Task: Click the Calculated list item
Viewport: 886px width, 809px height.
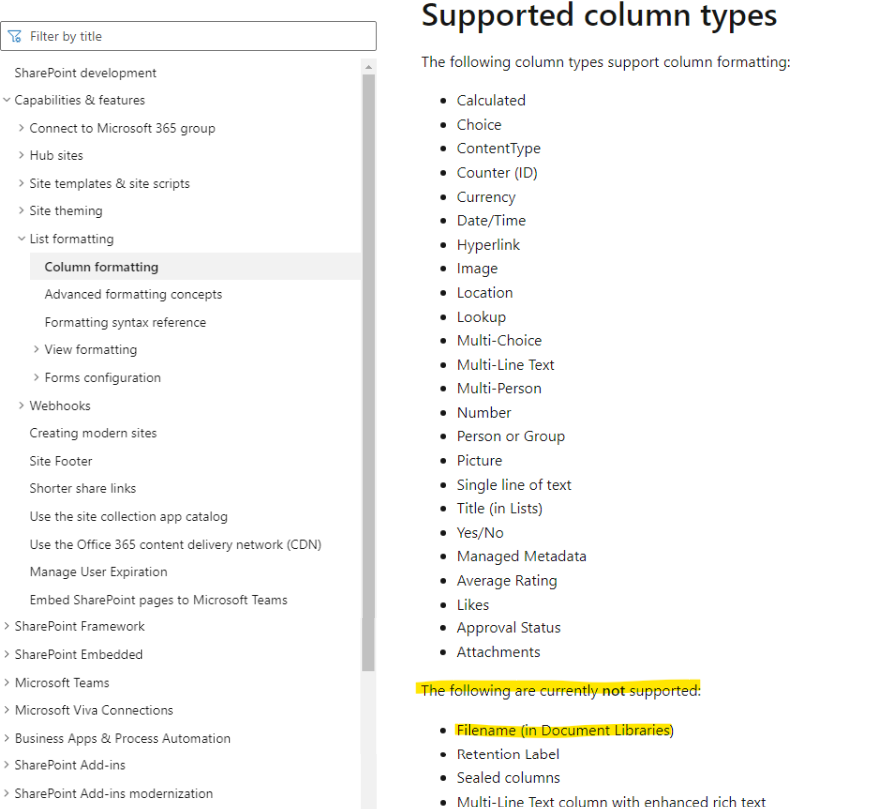Action: pos(491,101)
